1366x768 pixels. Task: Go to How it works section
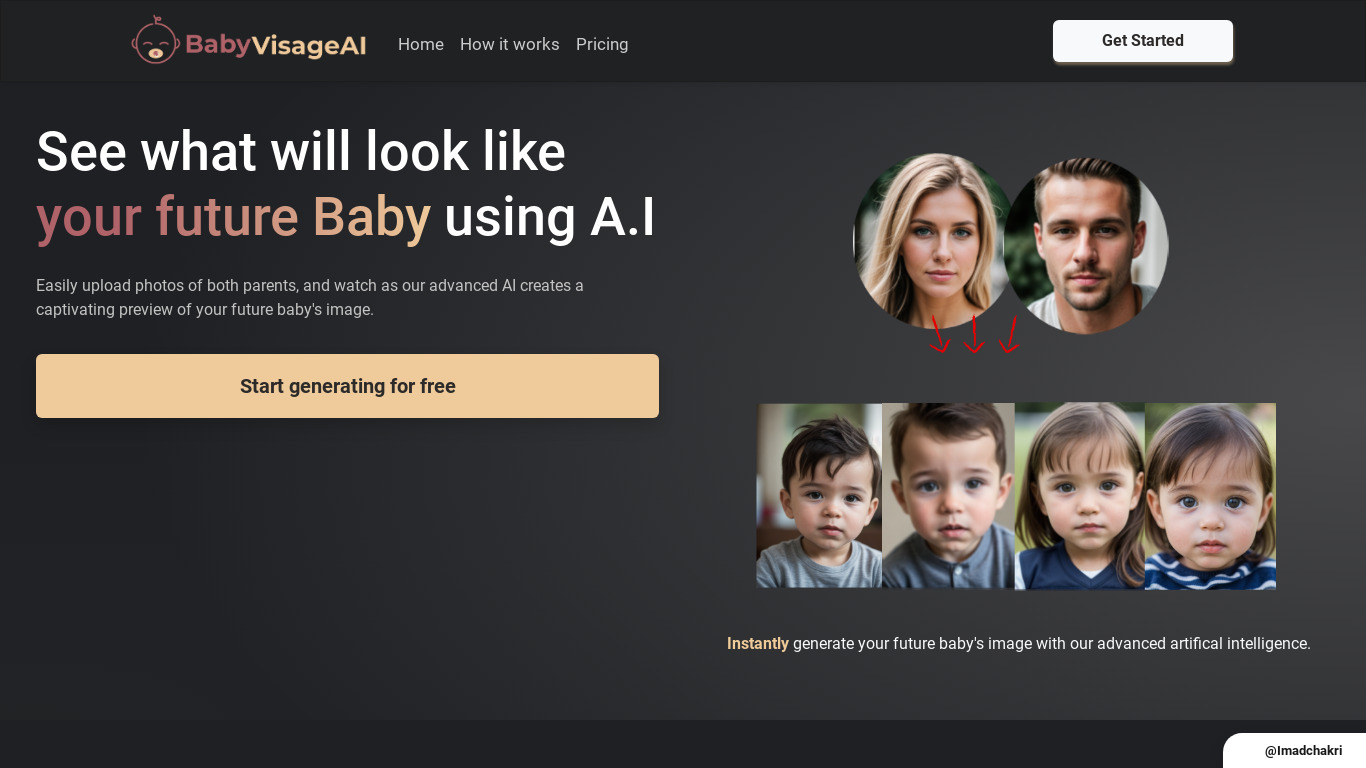tap(510, 44)
